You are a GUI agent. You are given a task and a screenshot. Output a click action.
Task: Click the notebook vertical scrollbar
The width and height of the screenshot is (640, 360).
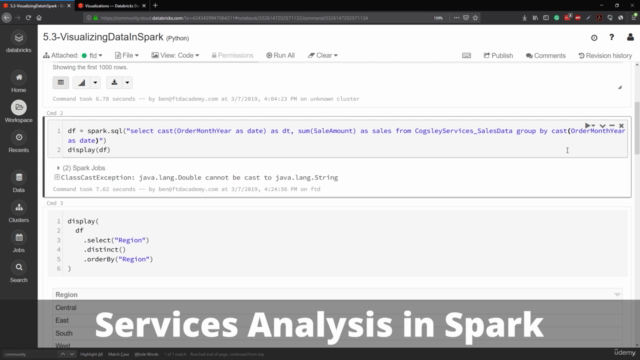click(x=637, y=128)
